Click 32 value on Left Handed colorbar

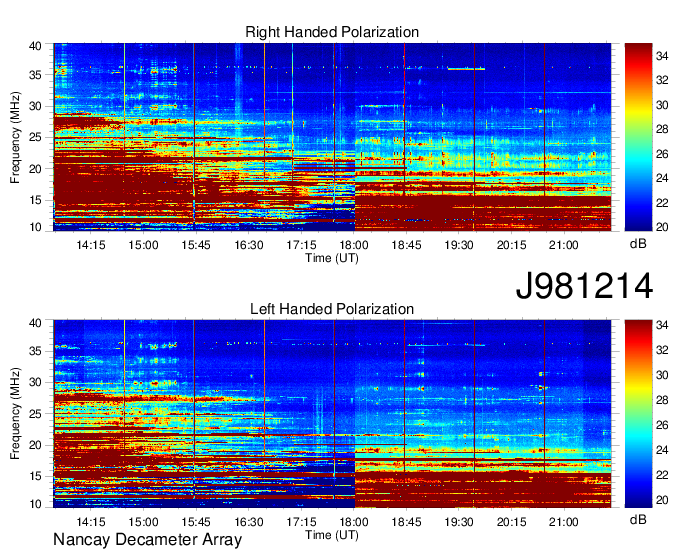click(662, 350)
